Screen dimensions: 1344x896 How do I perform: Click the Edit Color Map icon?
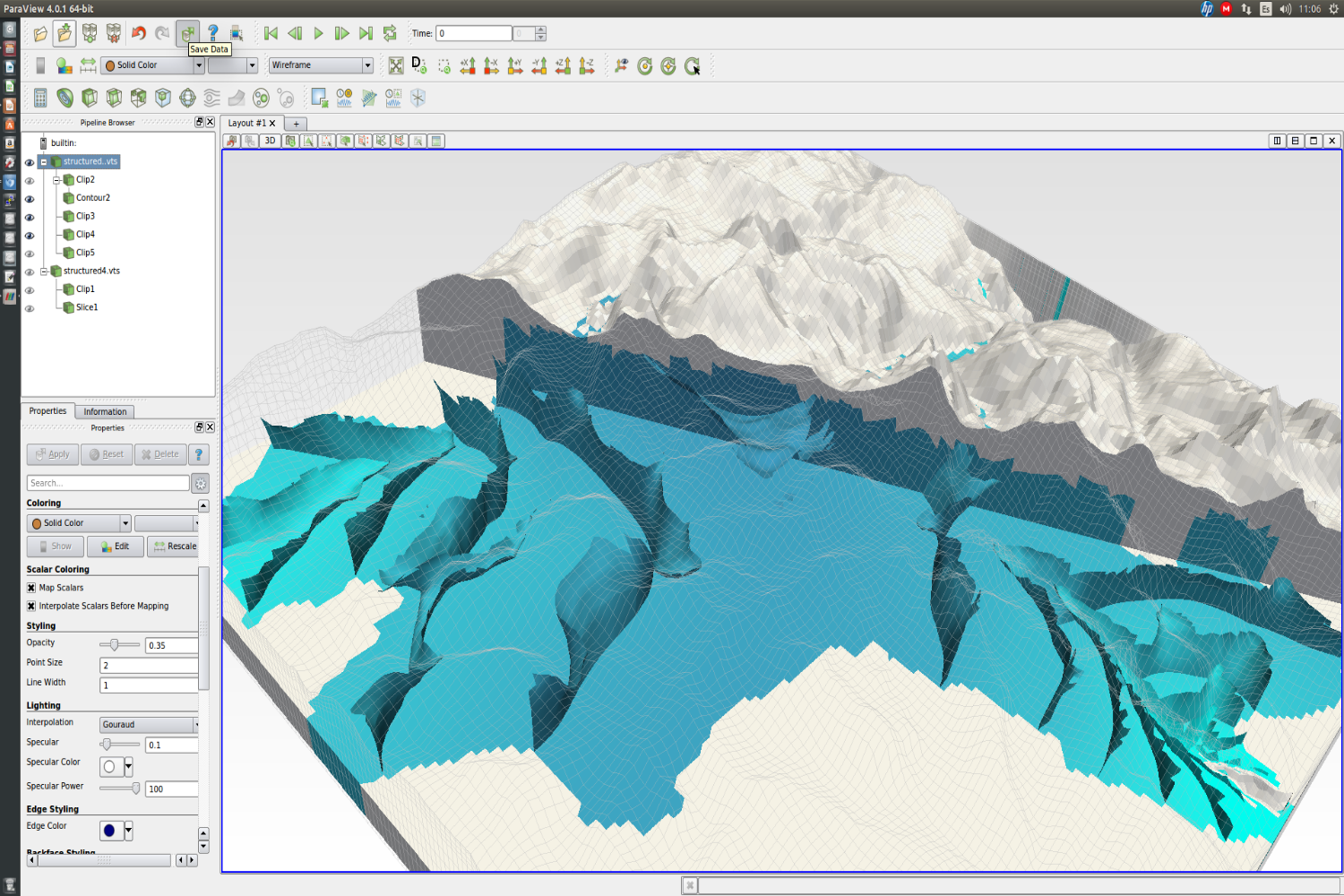(x=64, y=65)
